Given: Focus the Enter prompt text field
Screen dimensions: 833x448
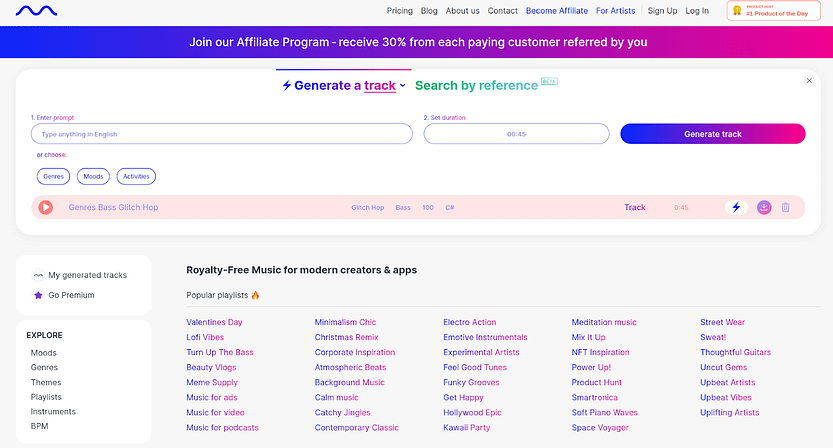Looking at the screenshot, I should tap(221, 134).
